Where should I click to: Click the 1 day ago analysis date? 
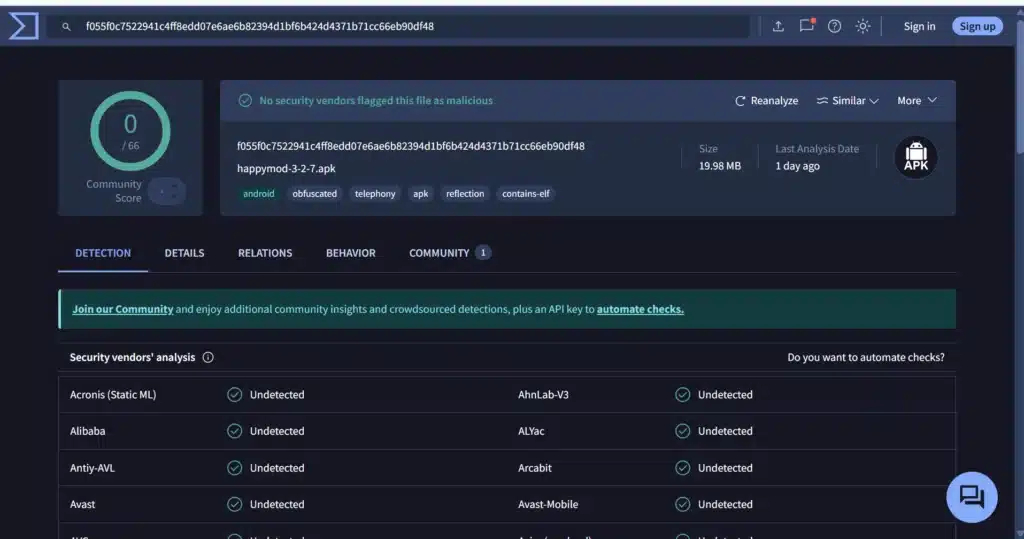click(797, 166)
